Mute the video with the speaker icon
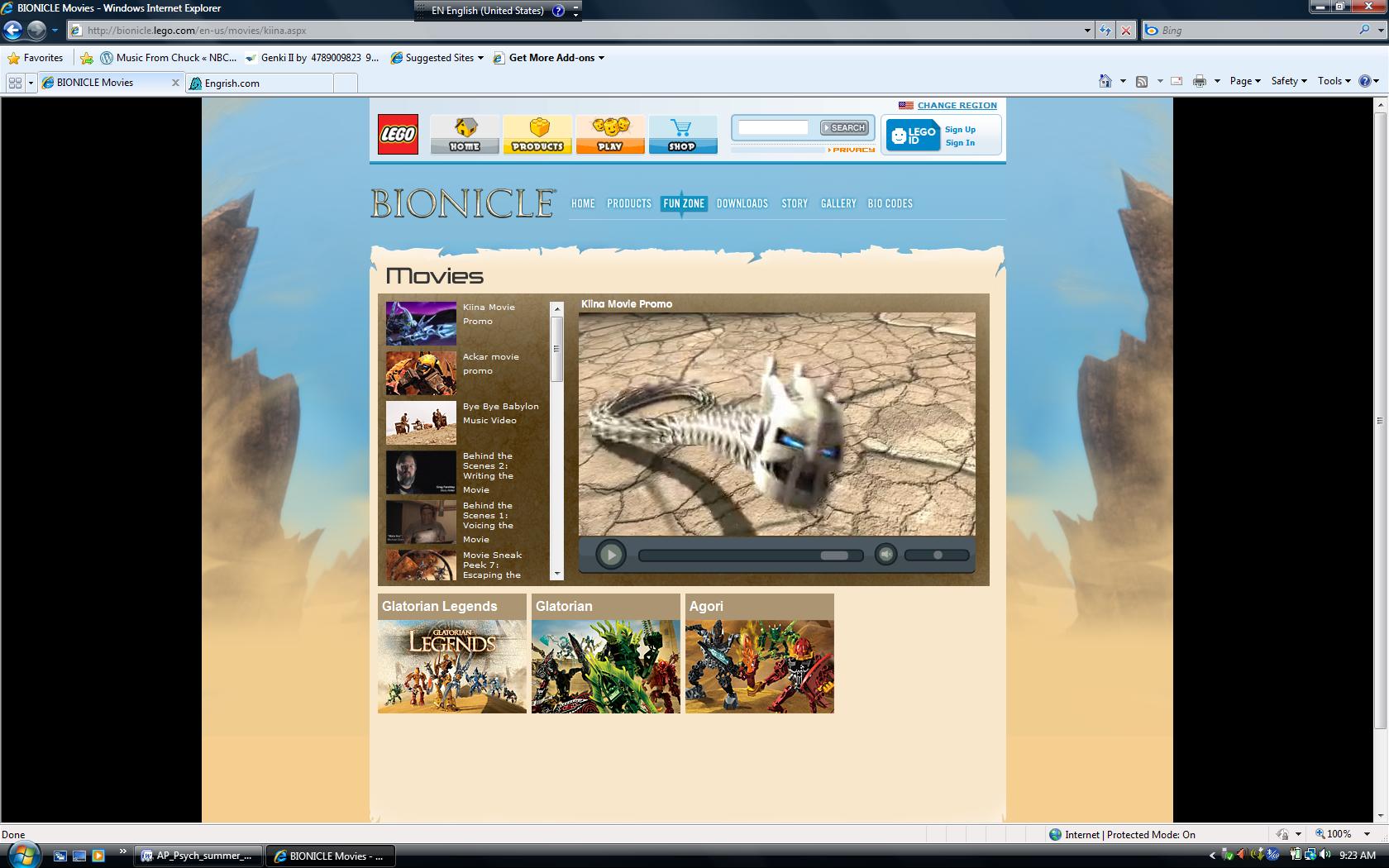 point(885,555)
